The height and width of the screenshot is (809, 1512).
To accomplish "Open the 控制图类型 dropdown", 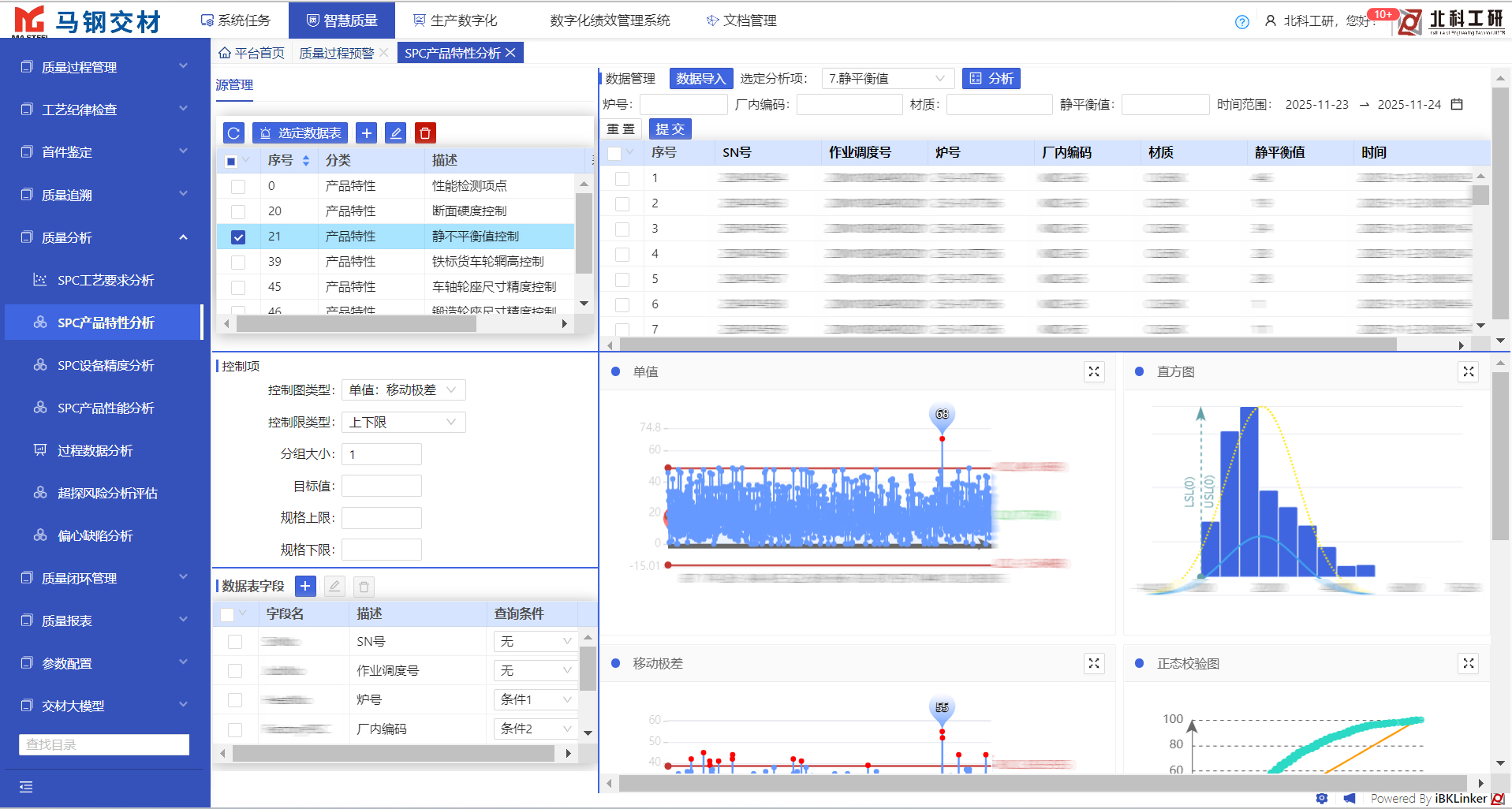I will pos(403,390).
